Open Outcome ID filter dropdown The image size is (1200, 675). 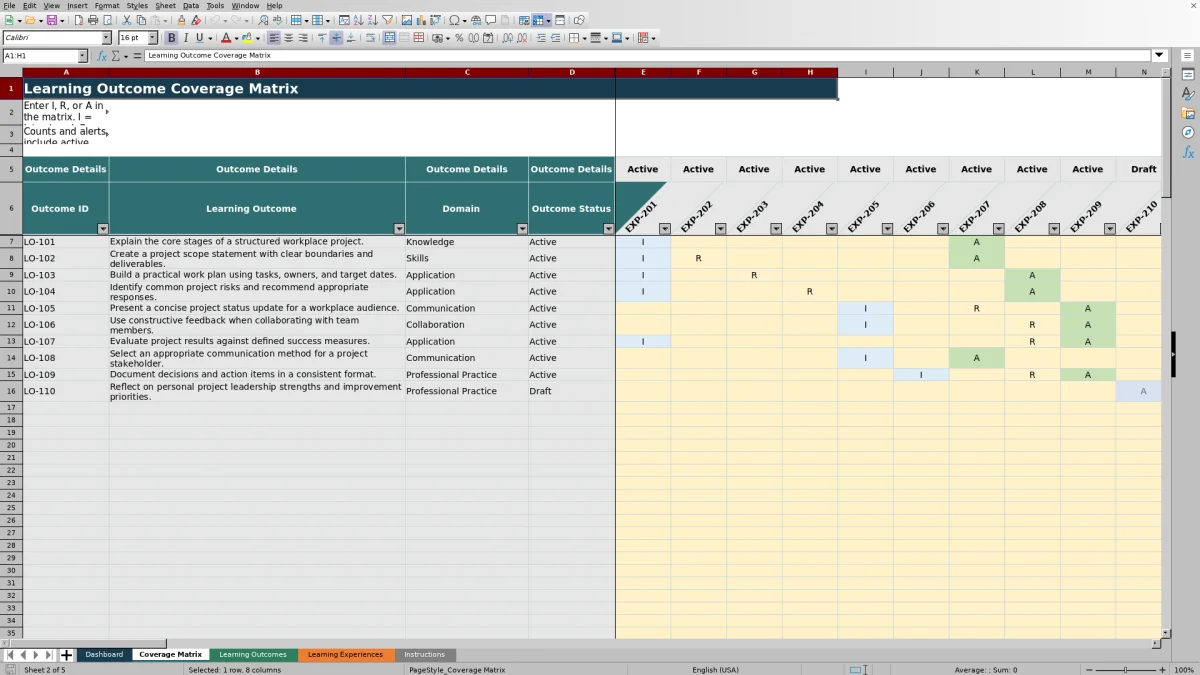point(102,229)
